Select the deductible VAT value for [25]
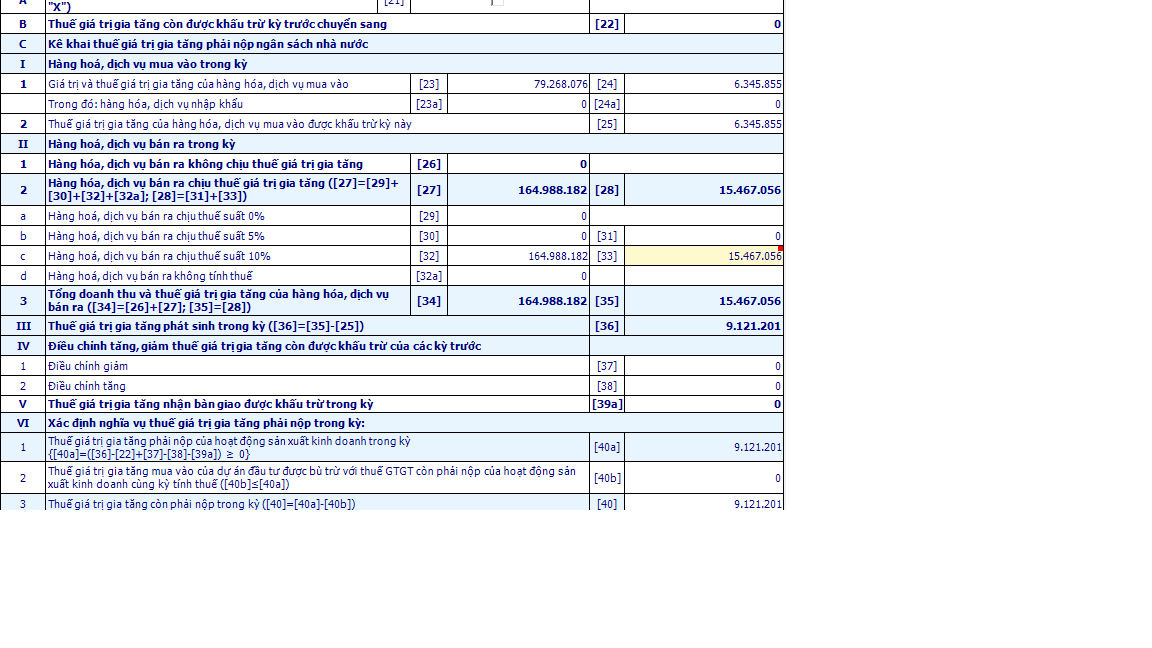 pos(704,124)
